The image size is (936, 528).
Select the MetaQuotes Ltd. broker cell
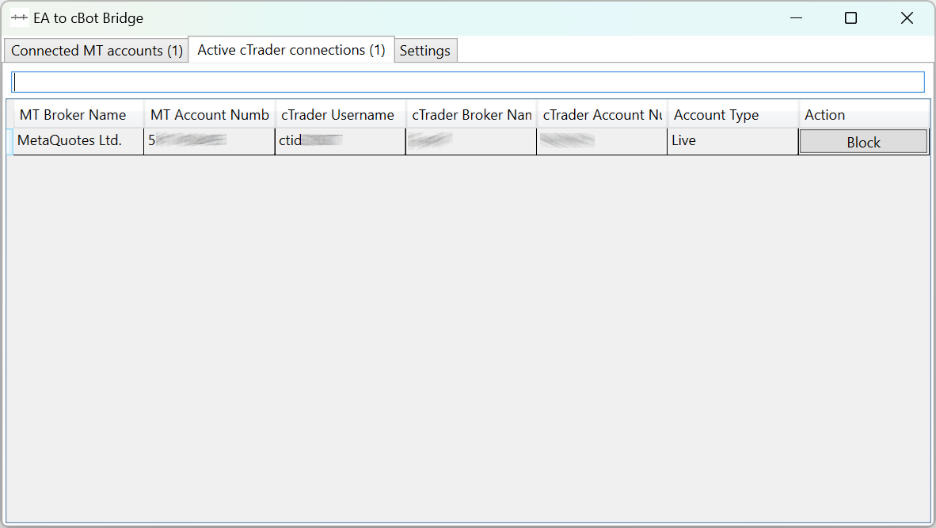point(75,141)
